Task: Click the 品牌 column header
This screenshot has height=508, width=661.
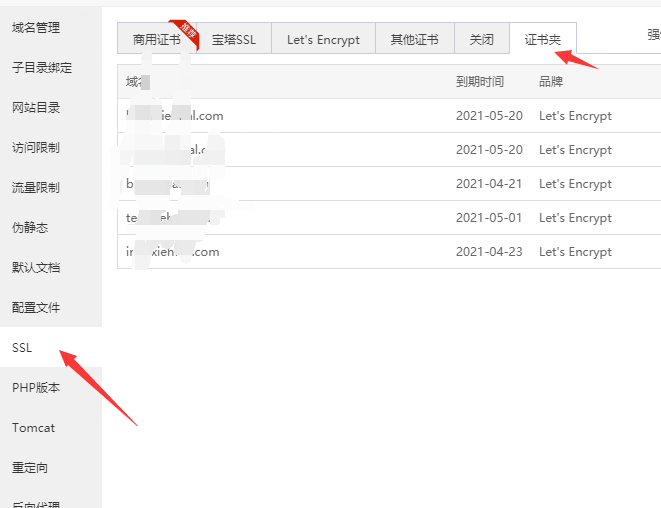Action: 551,81
